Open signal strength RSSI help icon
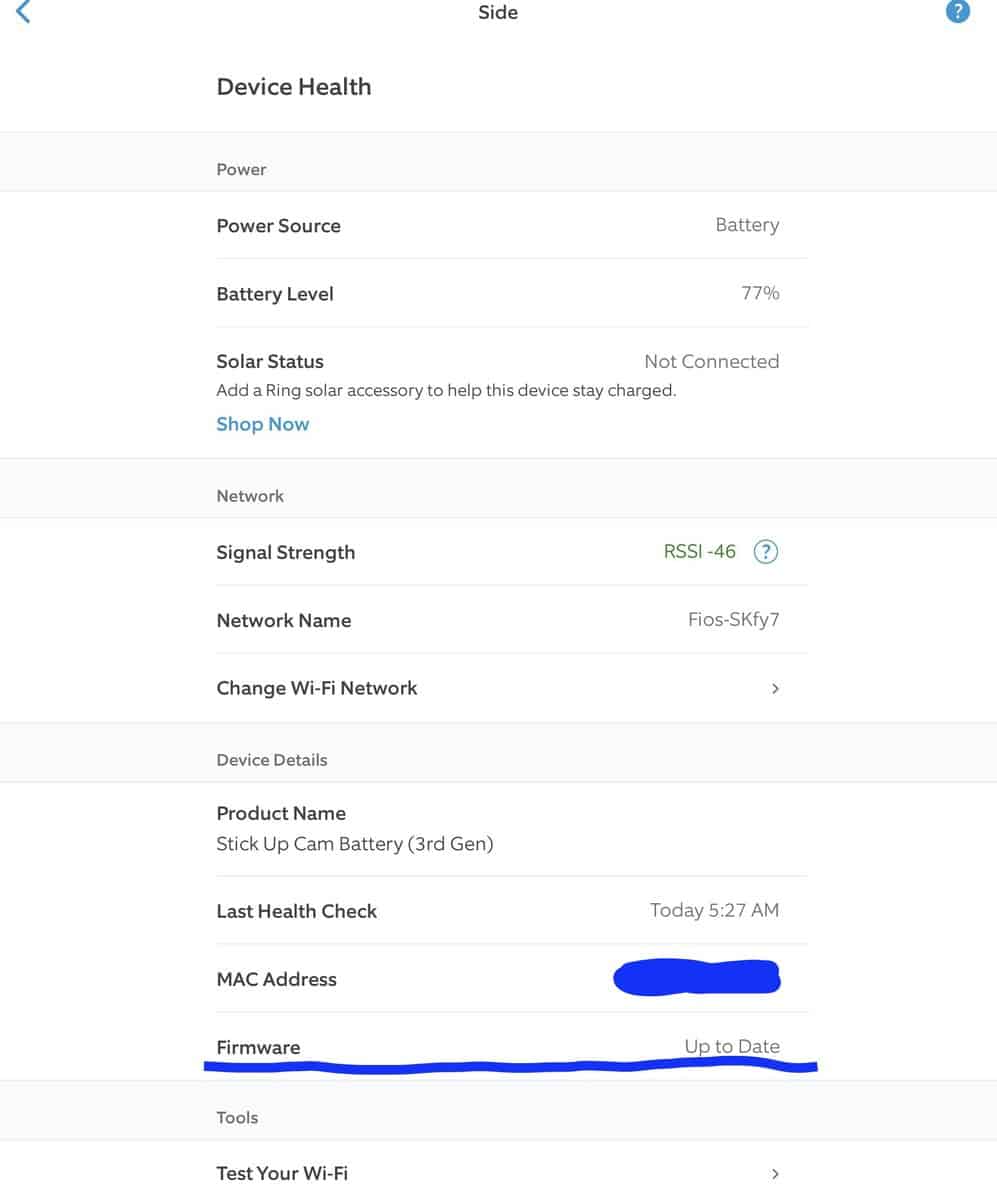 tap(765, 551)
